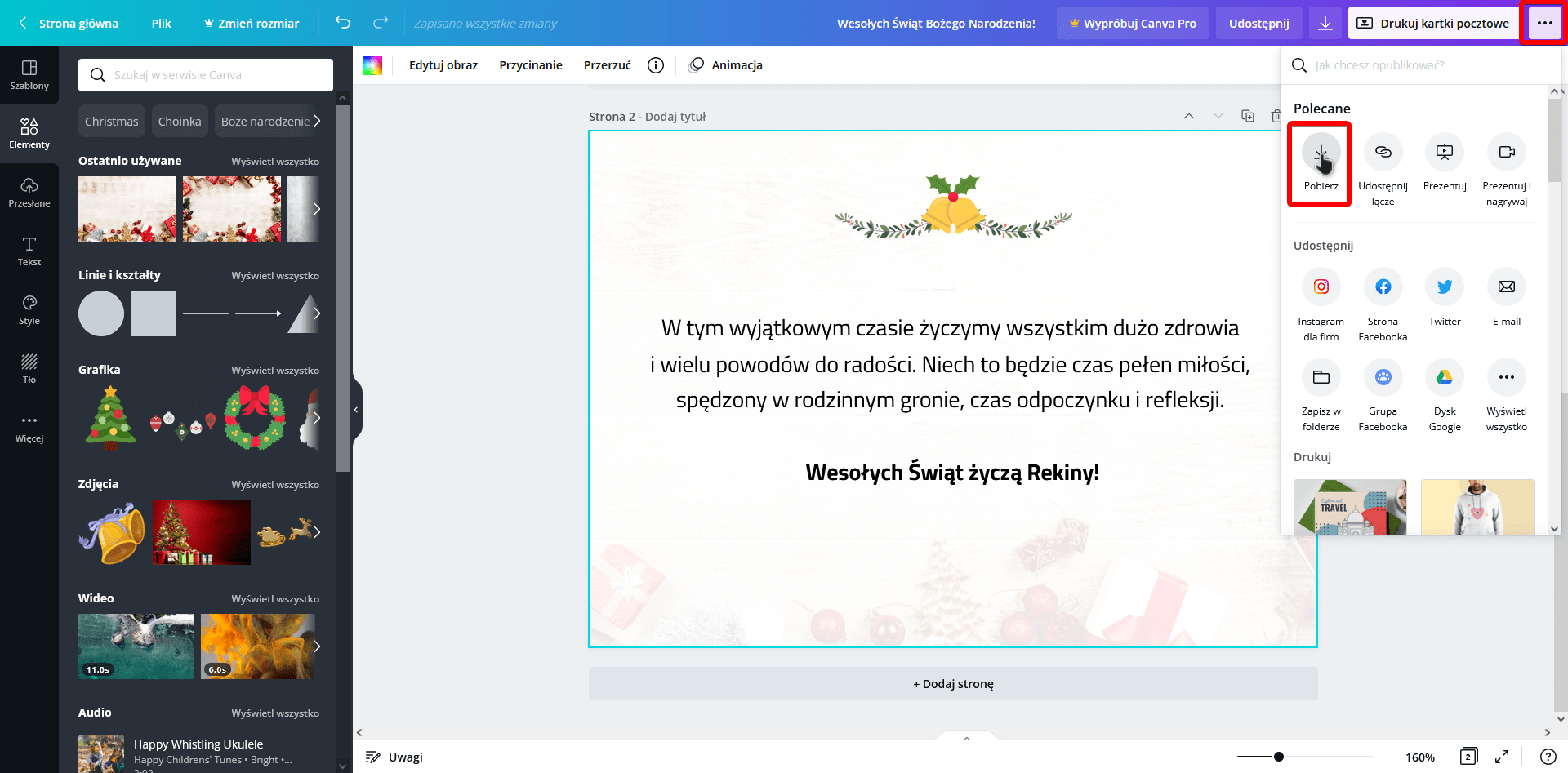Save to Dysk Google
Viewport: 1568px width, 773px height.
[1445, 395]
